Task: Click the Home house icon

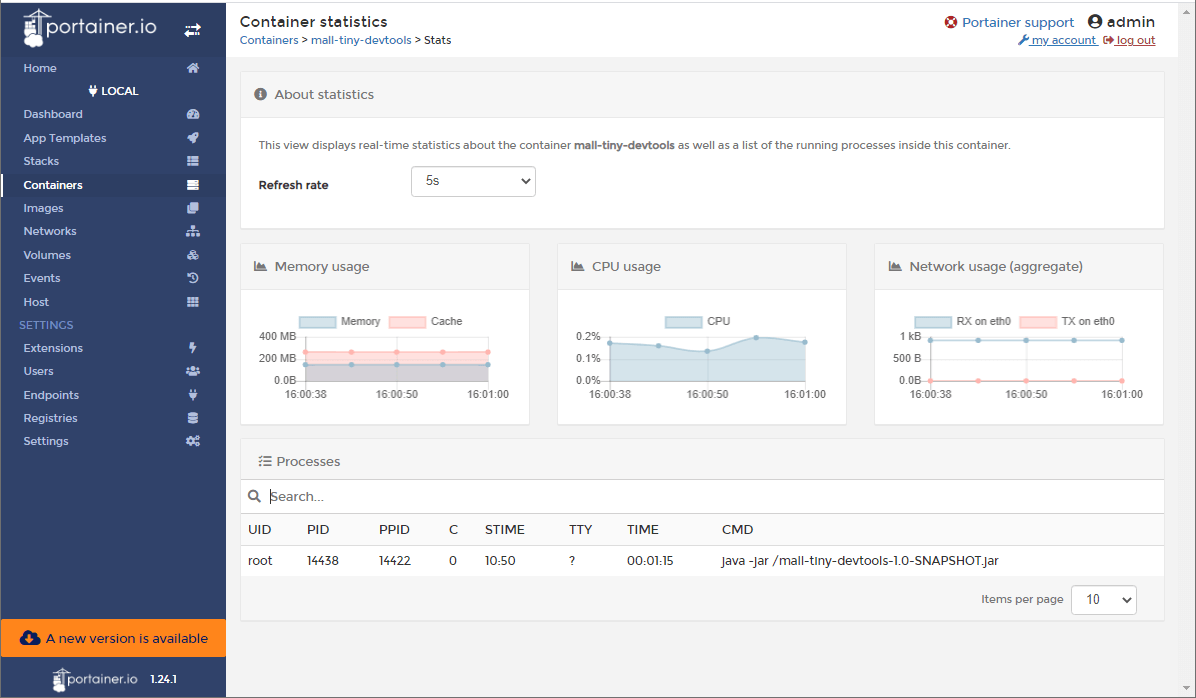Action: 193,68
